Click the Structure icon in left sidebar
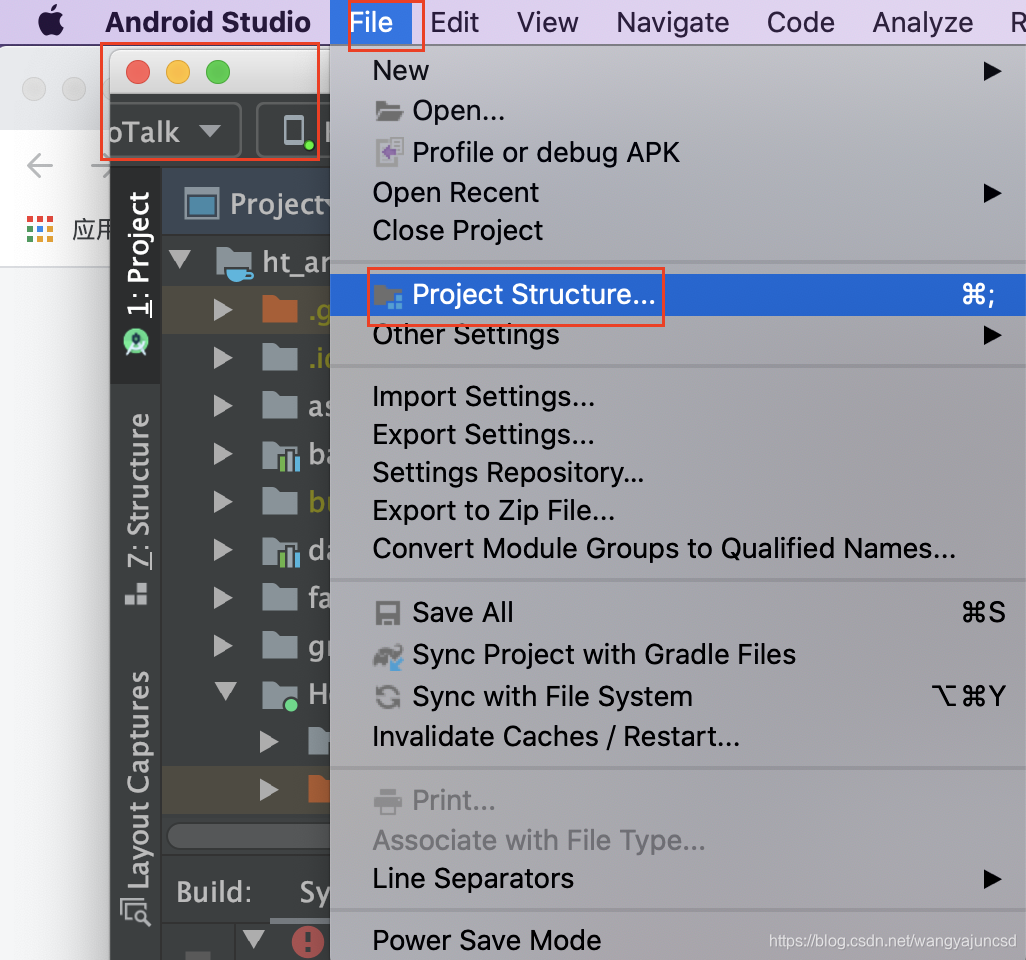The image size is (1026, 960). (136, 594)
